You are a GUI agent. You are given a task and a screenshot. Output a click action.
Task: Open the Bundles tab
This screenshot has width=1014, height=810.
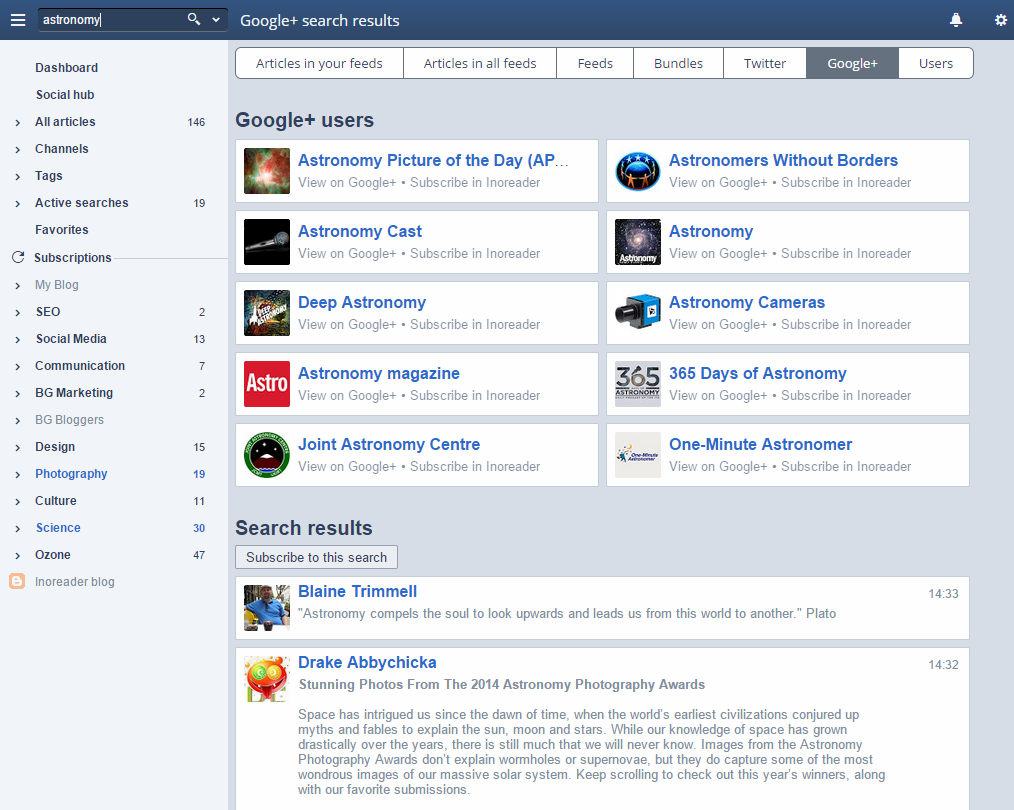pos(678,63)
